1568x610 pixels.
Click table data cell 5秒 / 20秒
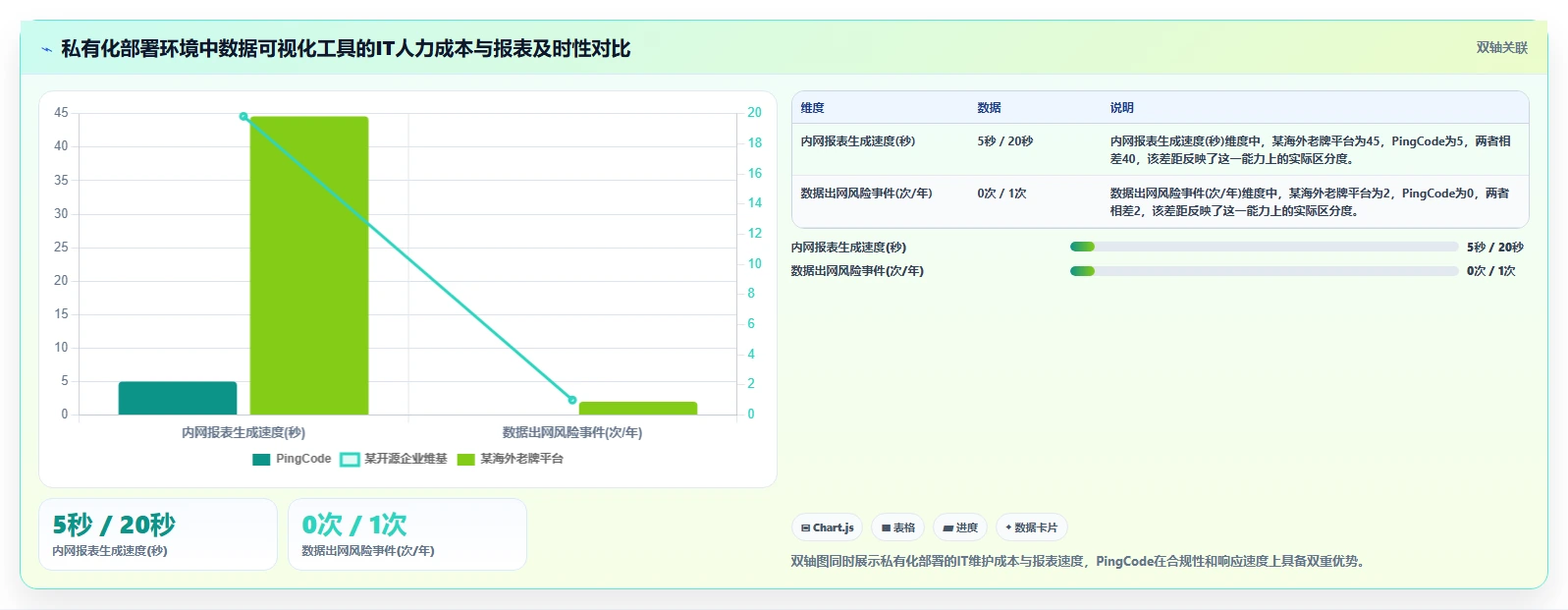(1004, 141)
